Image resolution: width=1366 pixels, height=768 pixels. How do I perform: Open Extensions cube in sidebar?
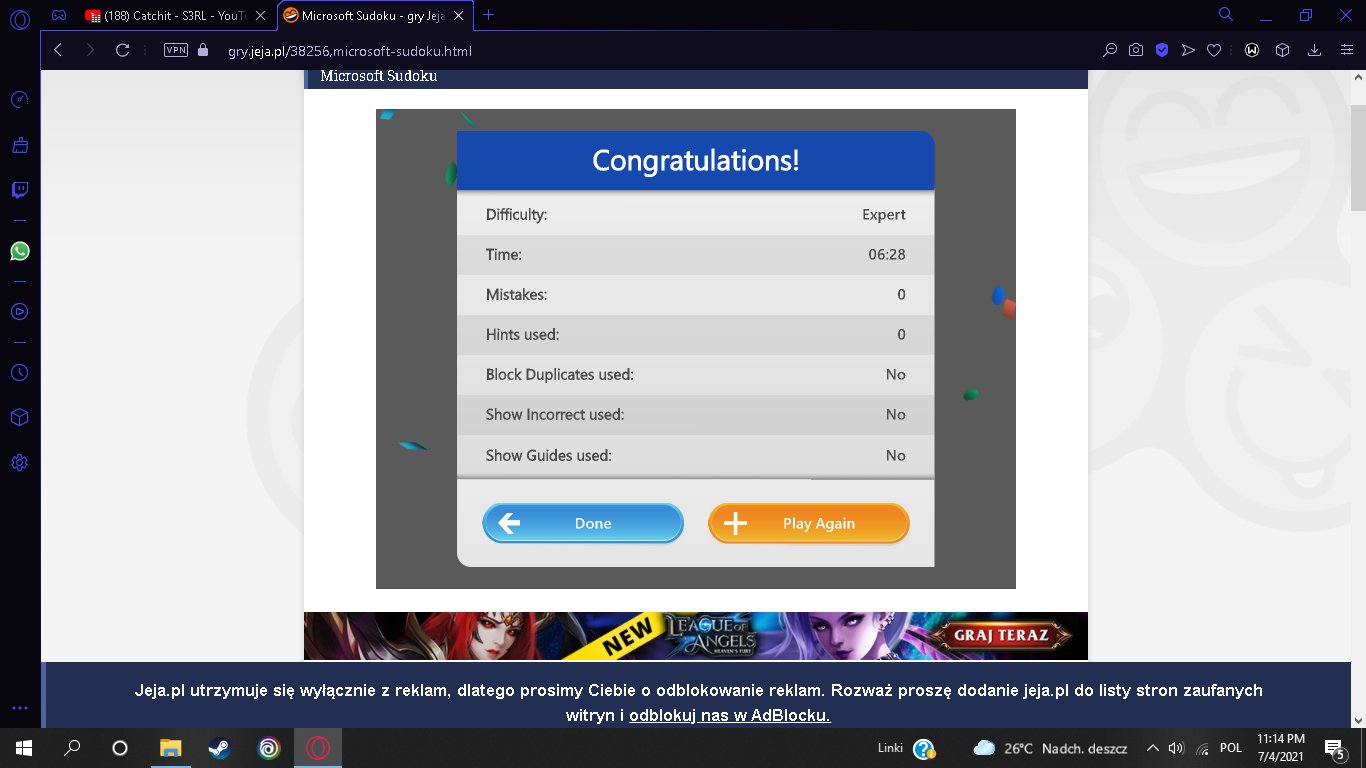coord(20,417)
